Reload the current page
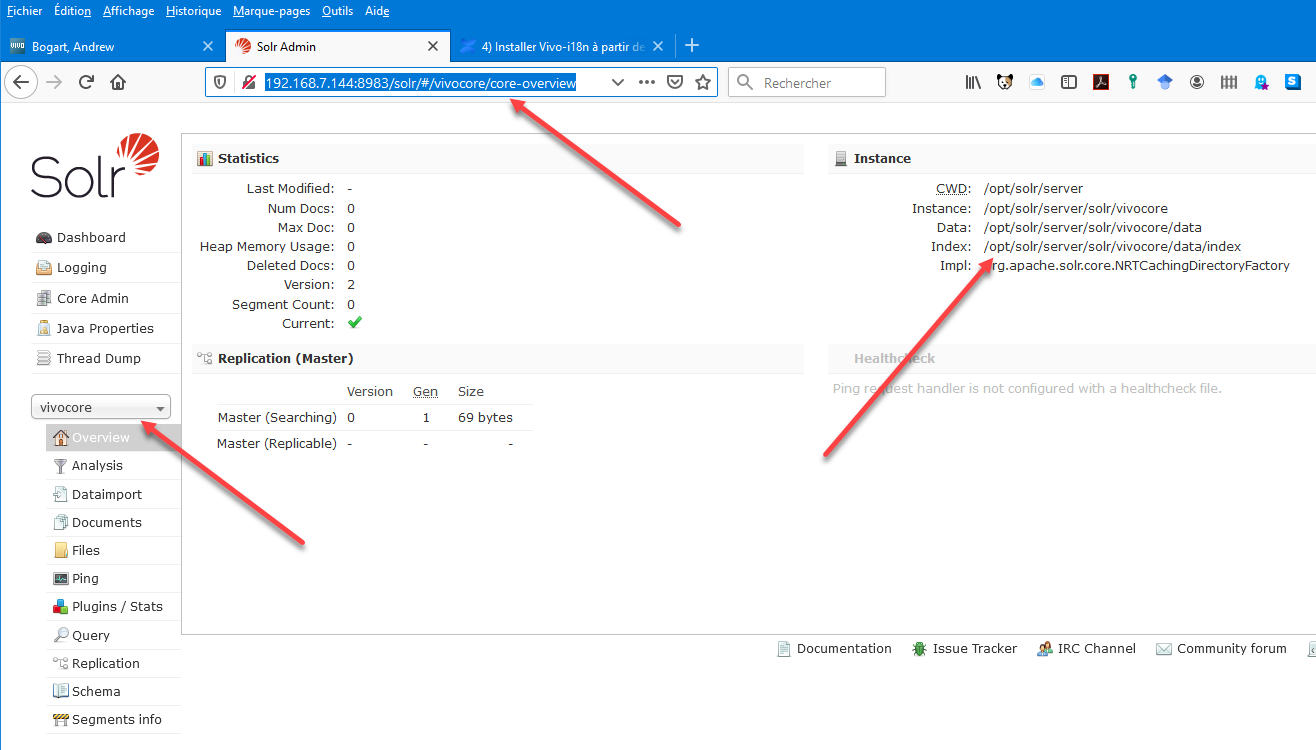1316x750 pixels. (86, 82)
